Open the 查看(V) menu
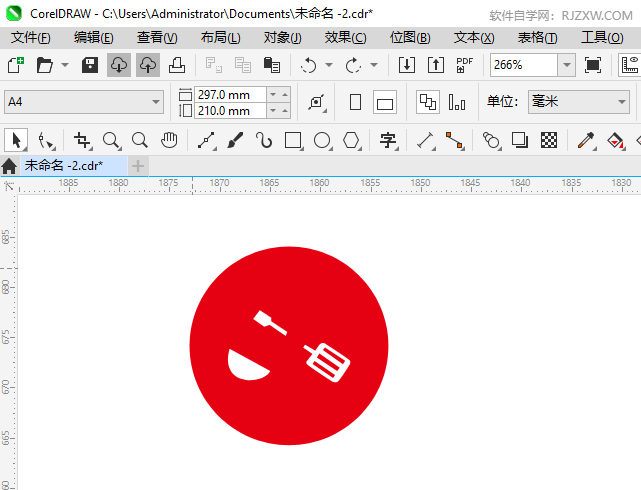The width and height of the screenshot is (641, 490). [157, 38]
